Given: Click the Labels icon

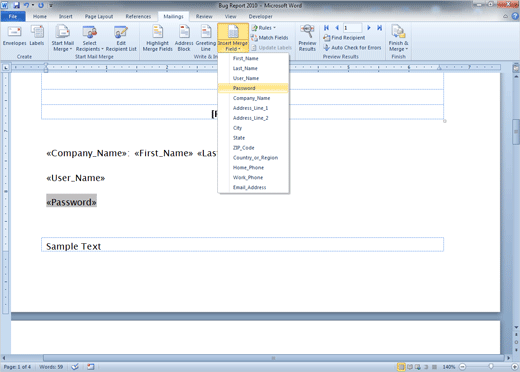Looking at the screenshot, I should (37, 36).
